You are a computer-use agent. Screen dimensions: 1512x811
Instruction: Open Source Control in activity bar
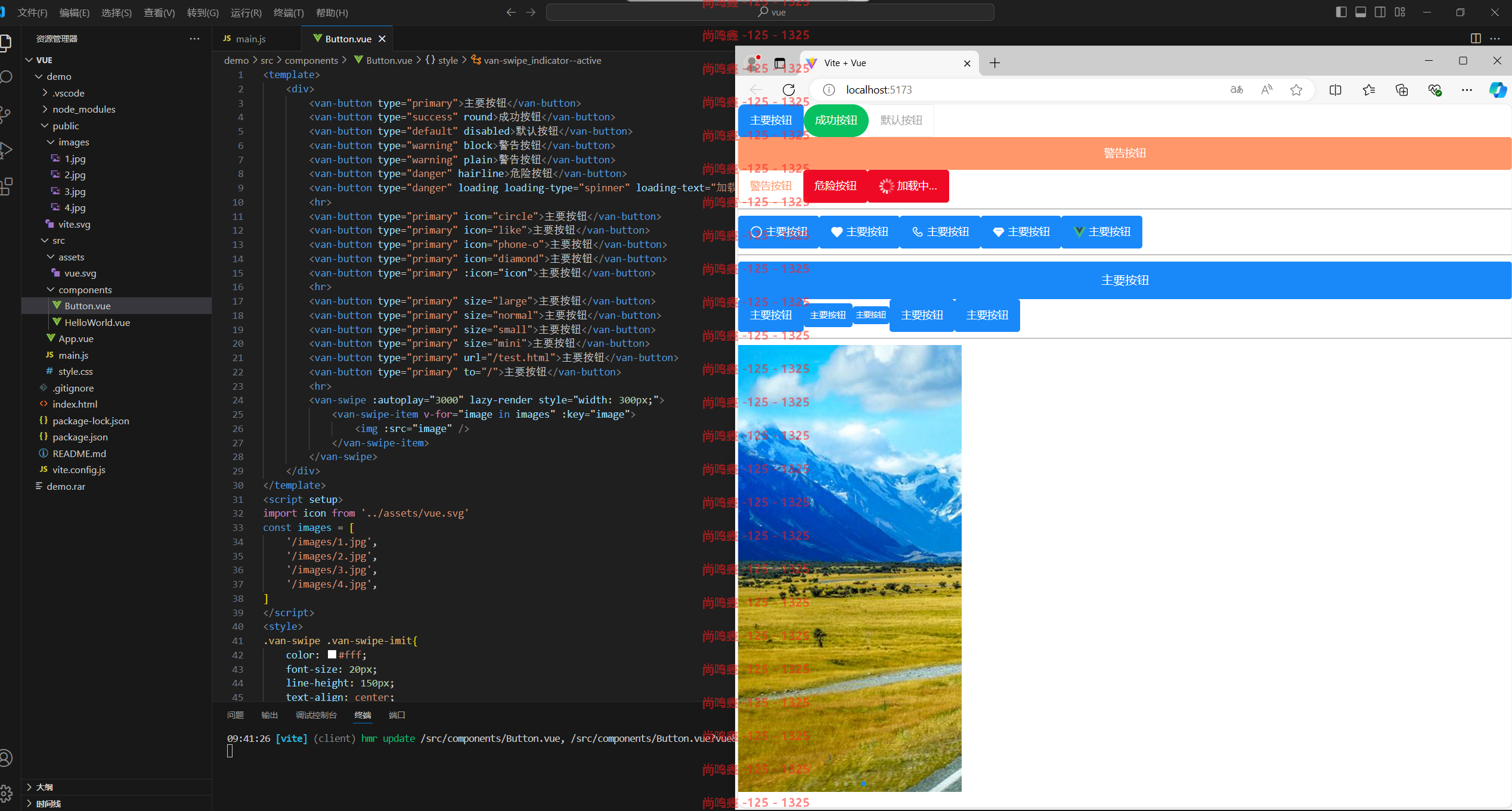point(6,114)
